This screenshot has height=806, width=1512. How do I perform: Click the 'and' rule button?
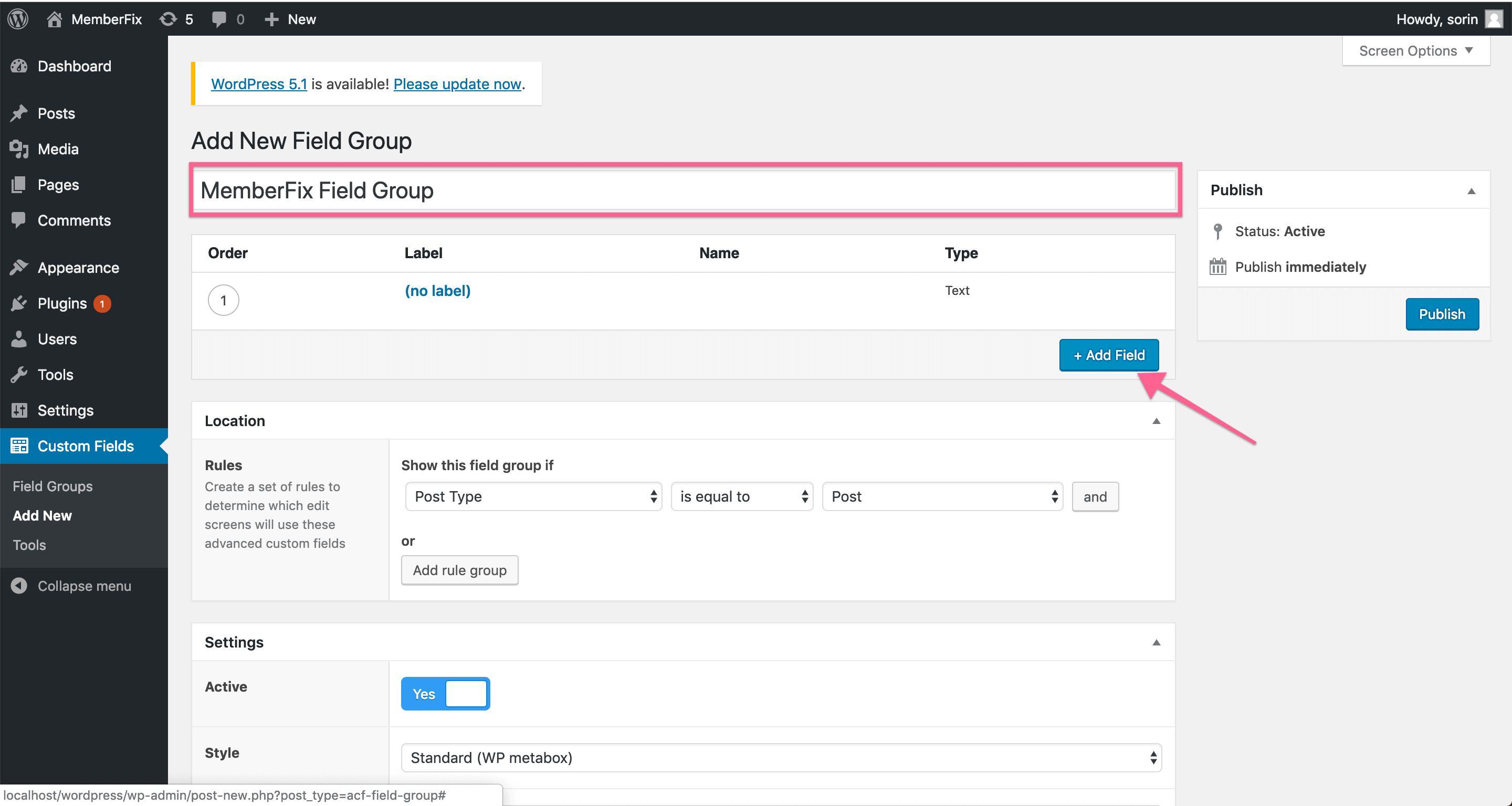point(1095,496)
